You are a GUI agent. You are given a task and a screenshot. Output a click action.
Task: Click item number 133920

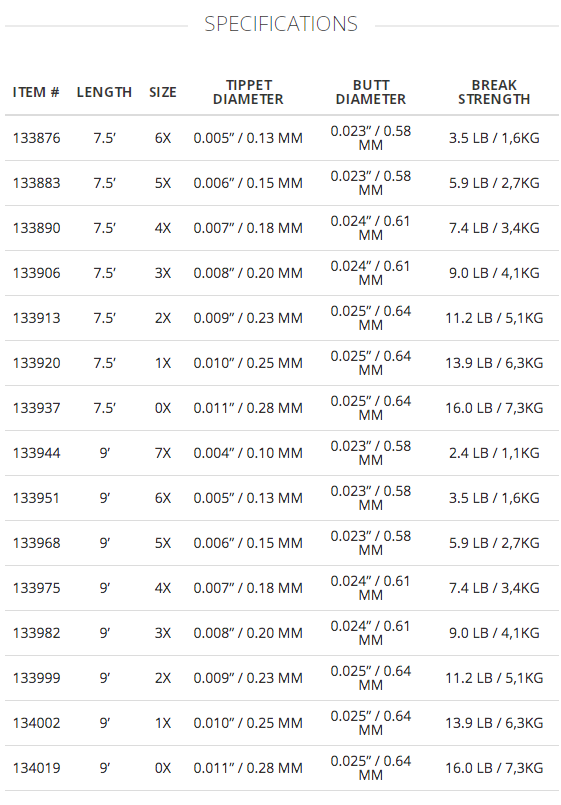[36, 363]
